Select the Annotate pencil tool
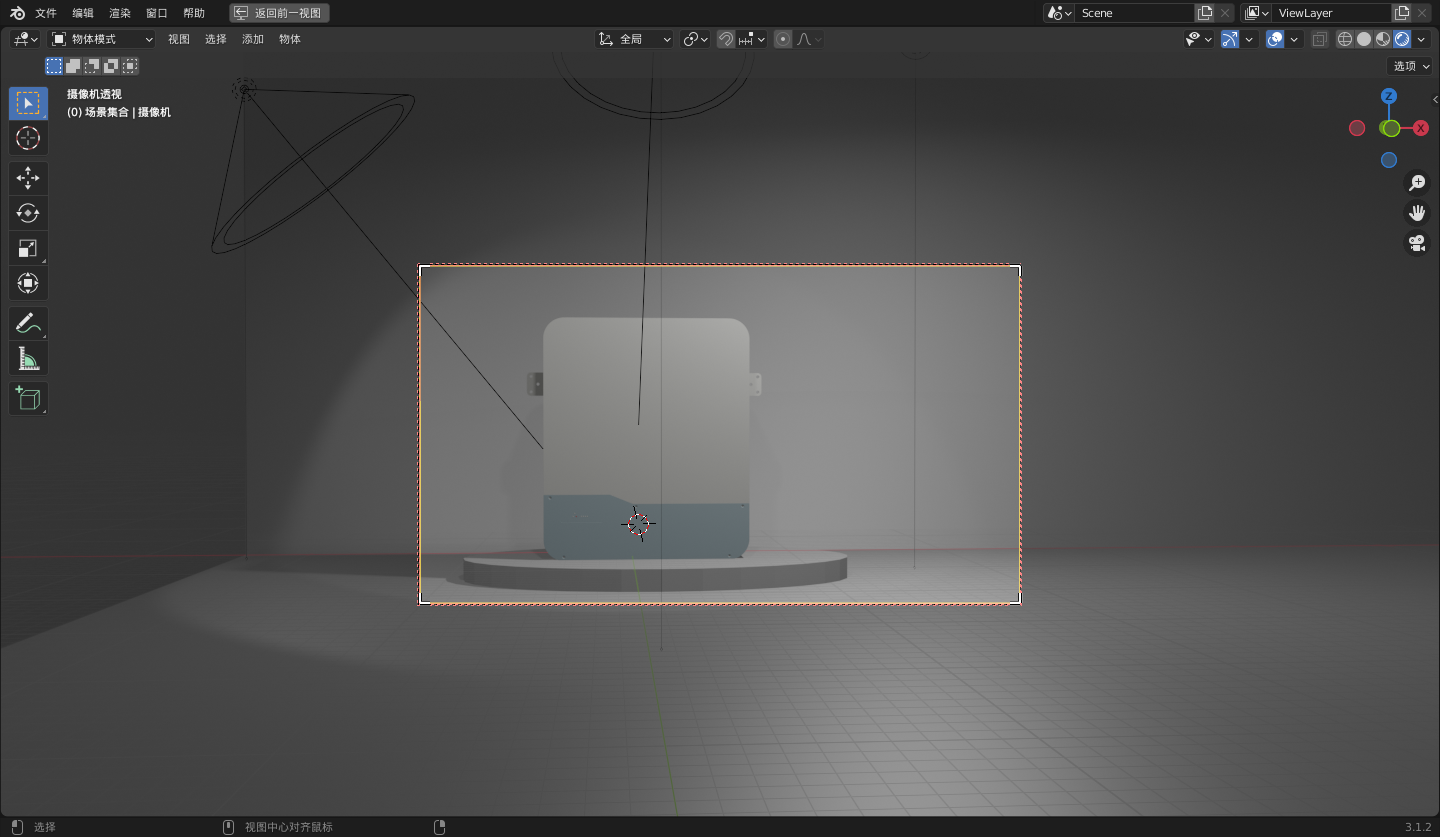This screenshot has width=1440, height=837. [28, 323]
